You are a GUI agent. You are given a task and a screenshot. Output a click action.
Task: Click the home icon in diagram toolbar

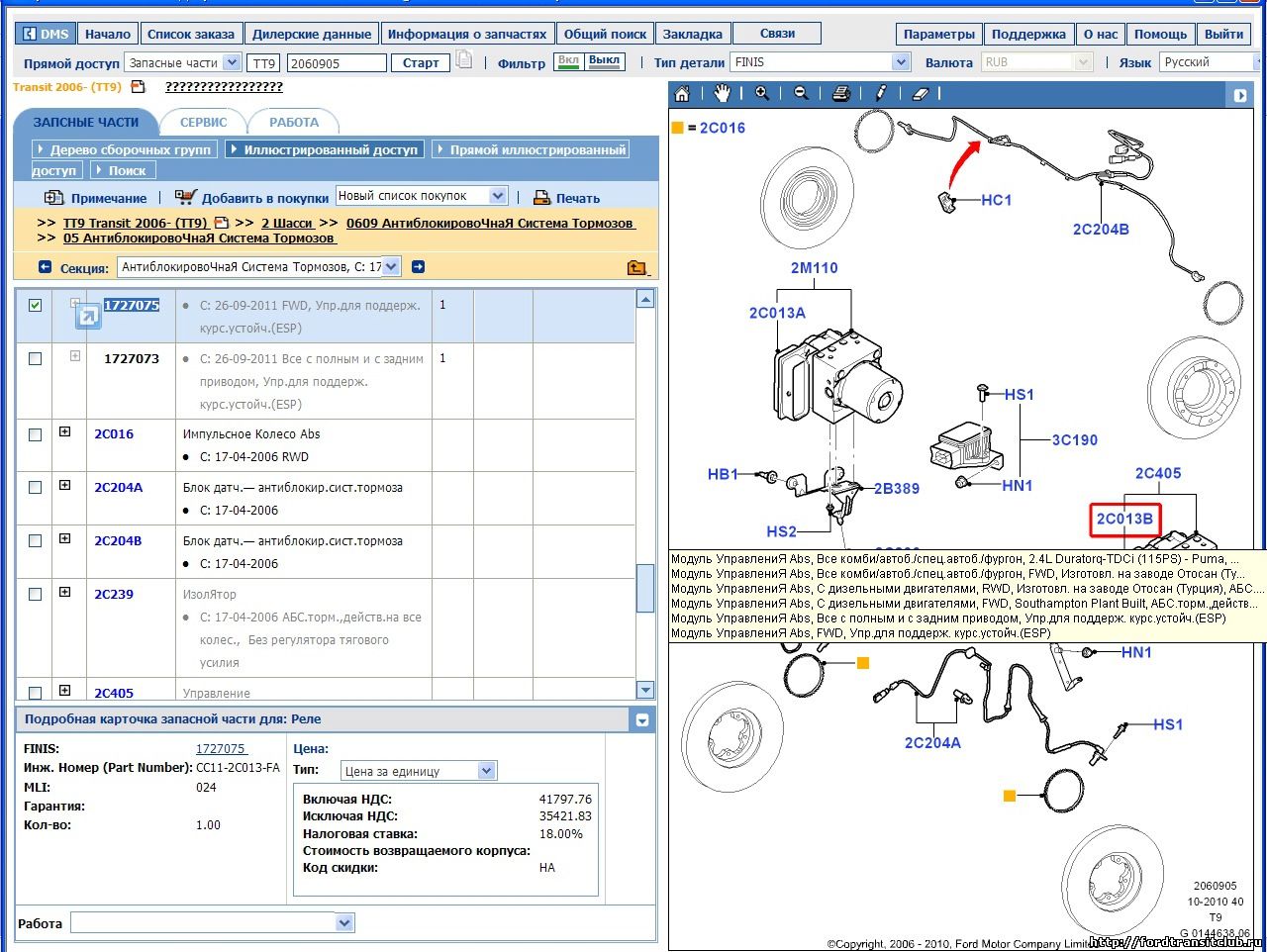682,94
